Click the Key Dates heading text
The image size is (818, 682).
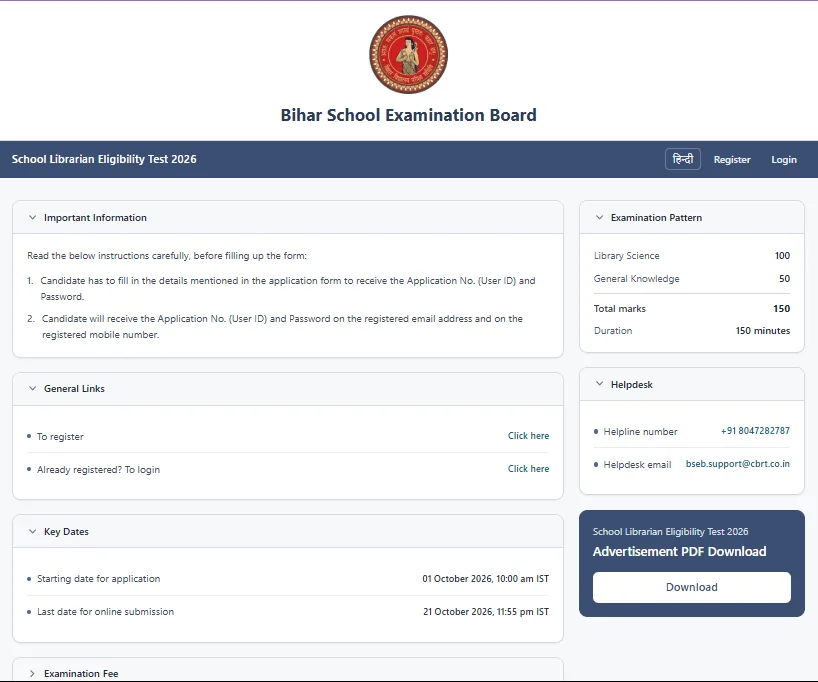click(x=66, y=532)
